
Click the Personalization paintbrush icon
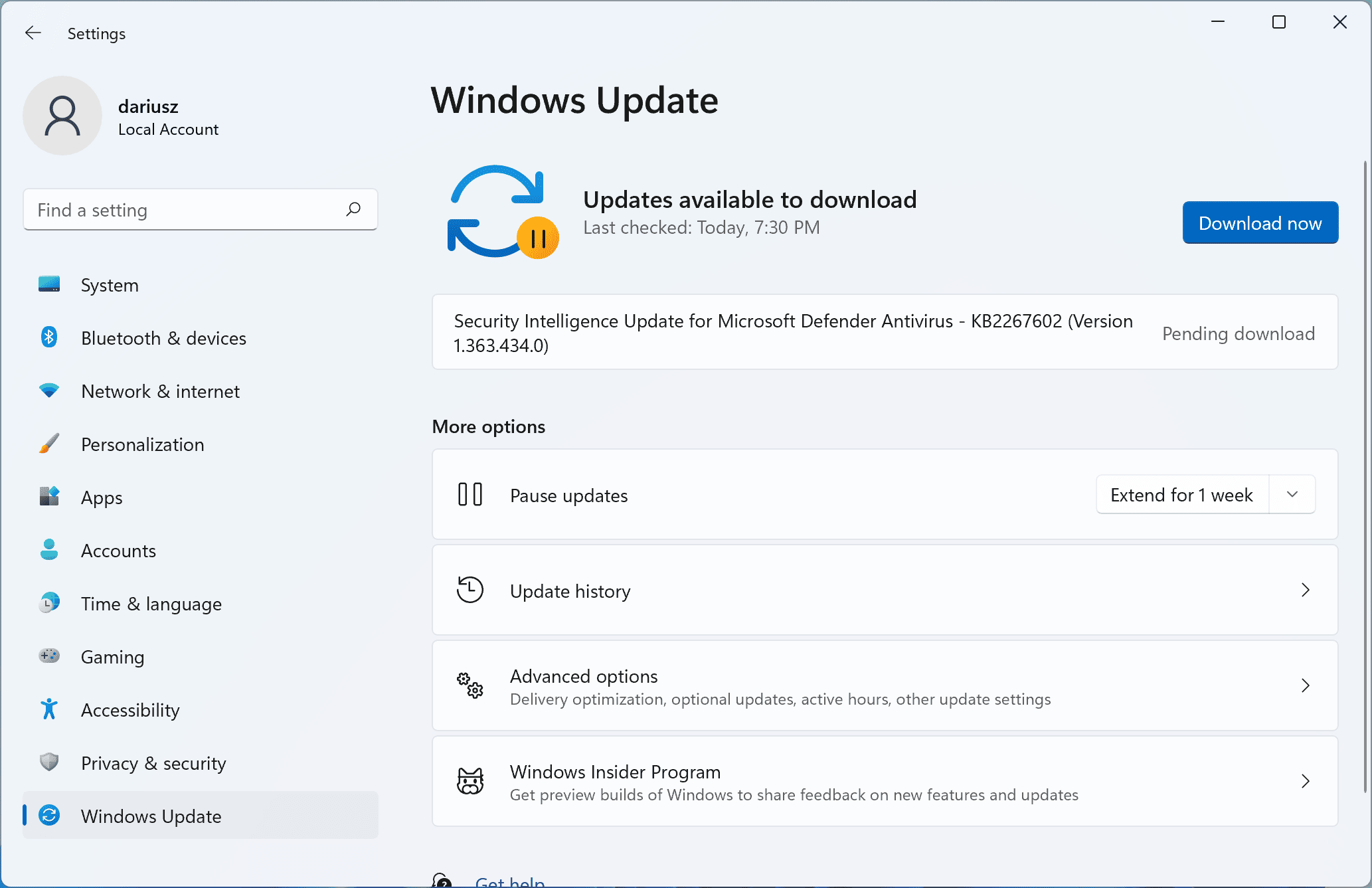[x=49, y=444]
